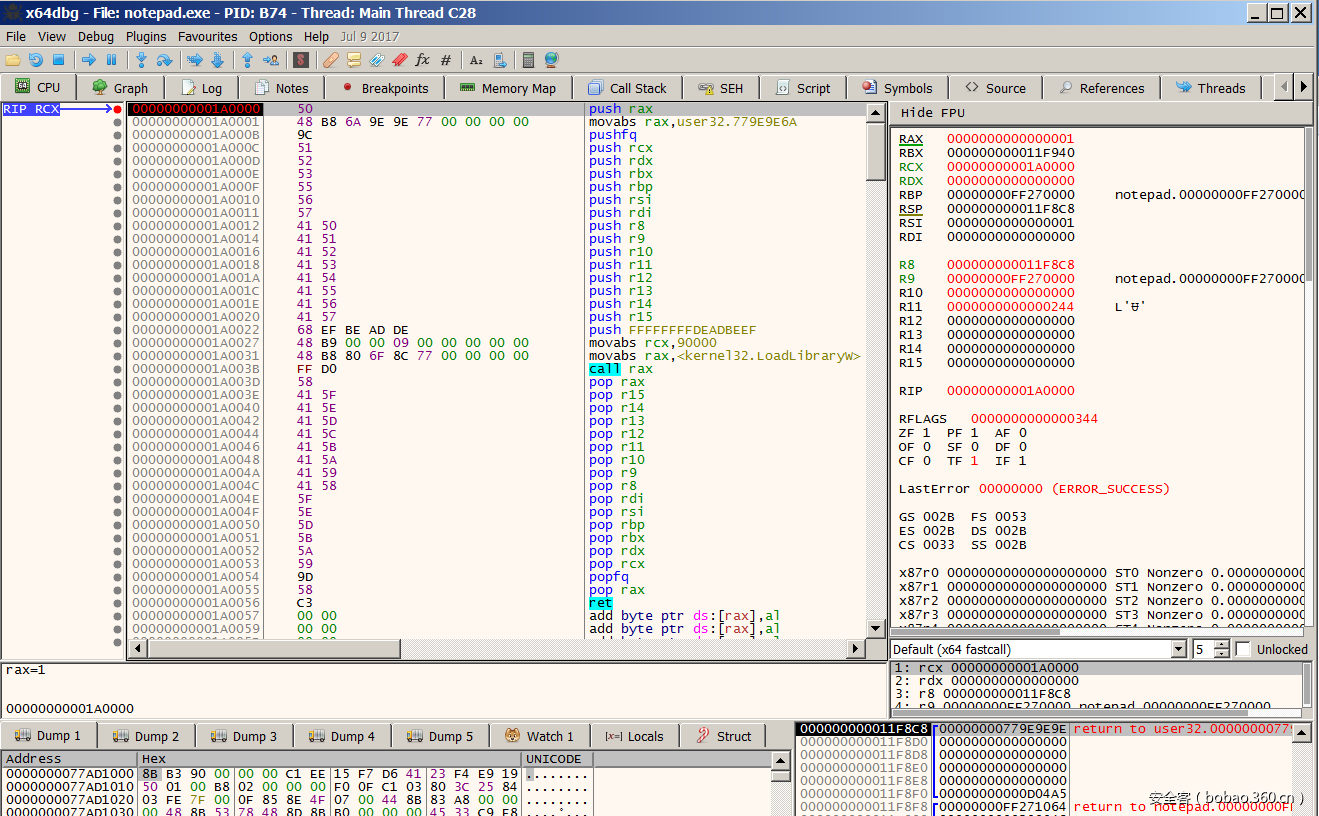This screenshot has width=1319, height=816.
Task: Click the Scylla 'S' plugin icon
Action: point(300,60)
